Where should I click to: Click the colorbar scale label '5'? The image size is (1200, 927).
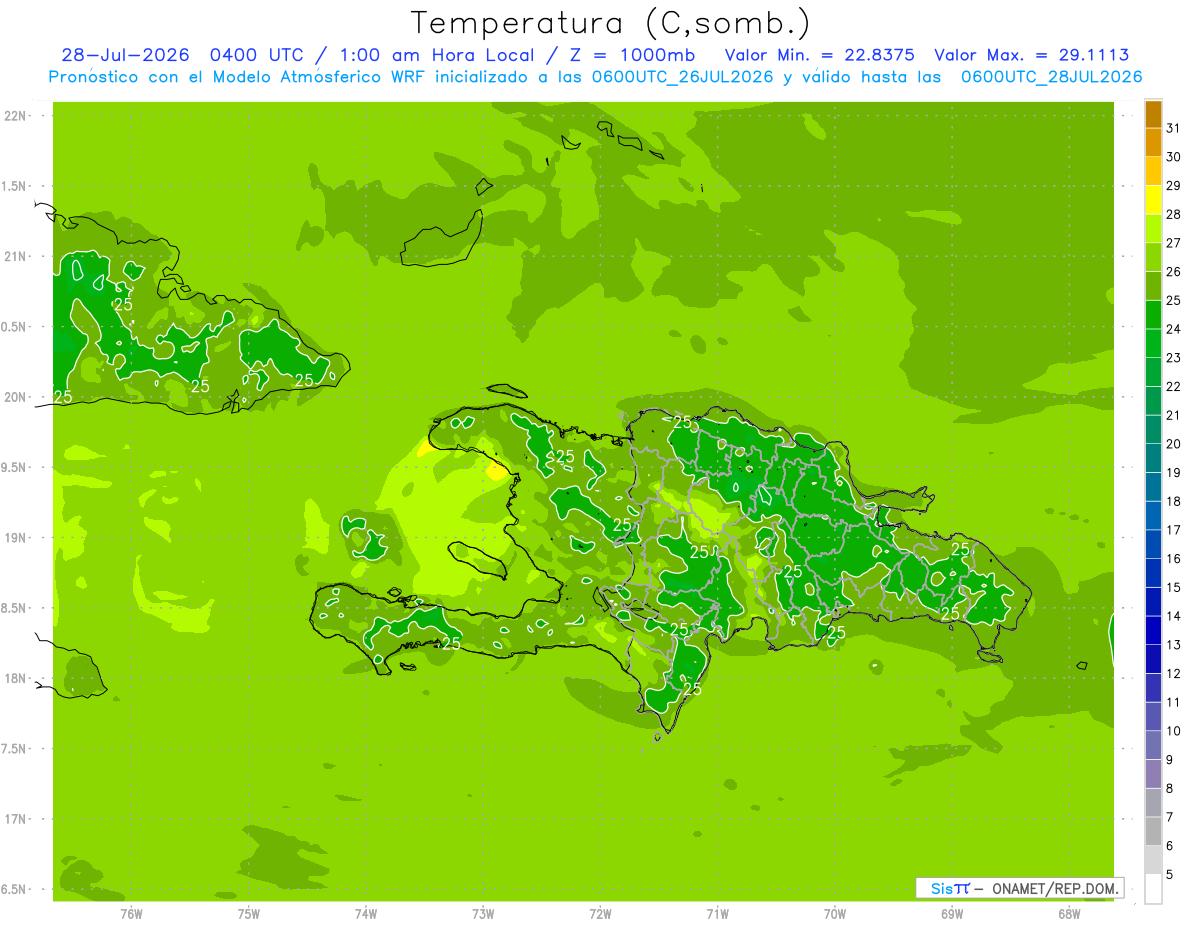(x=1170, y=875)
